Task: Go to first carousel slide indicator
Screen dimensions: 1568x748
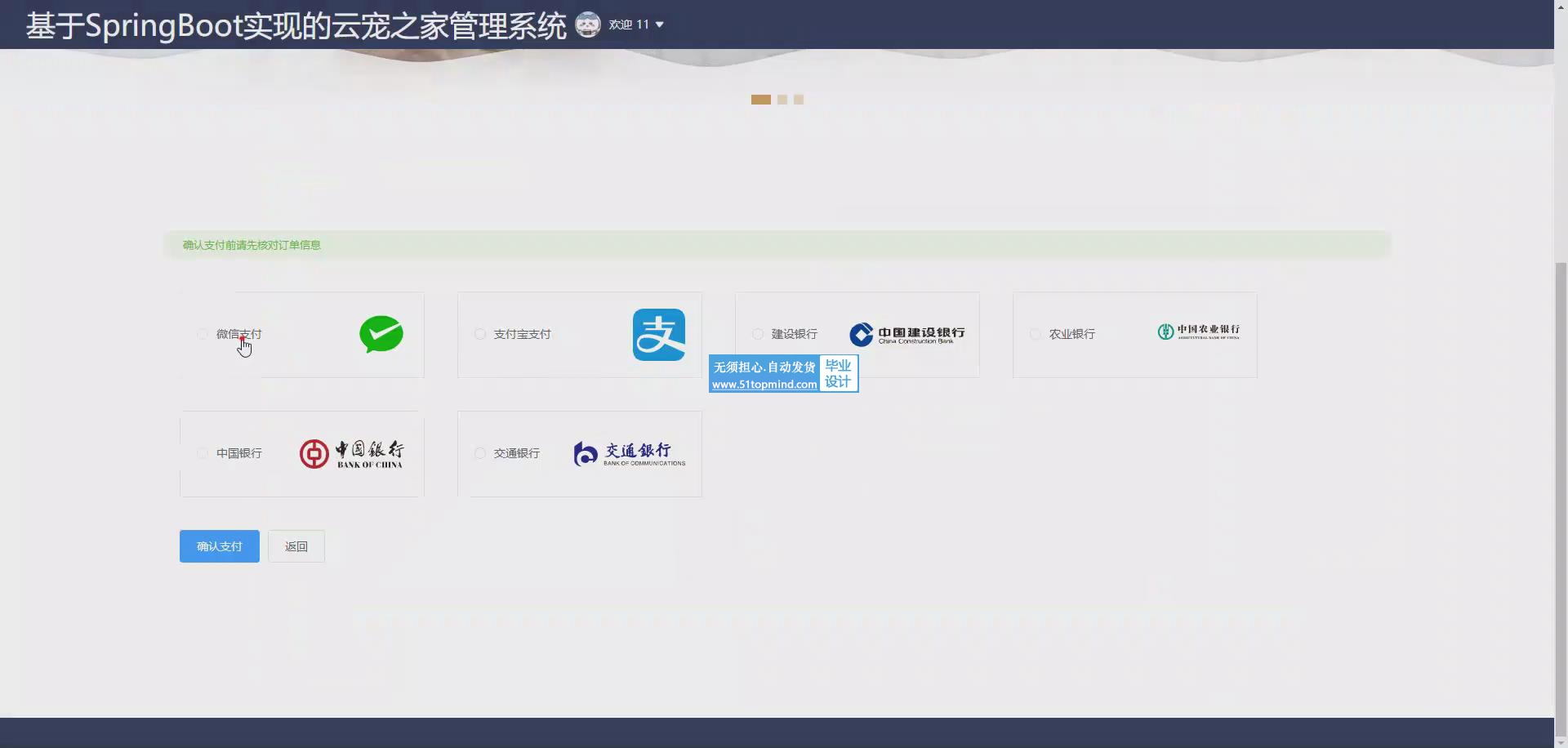Action: pyautogui.click(x=760, y=100)
